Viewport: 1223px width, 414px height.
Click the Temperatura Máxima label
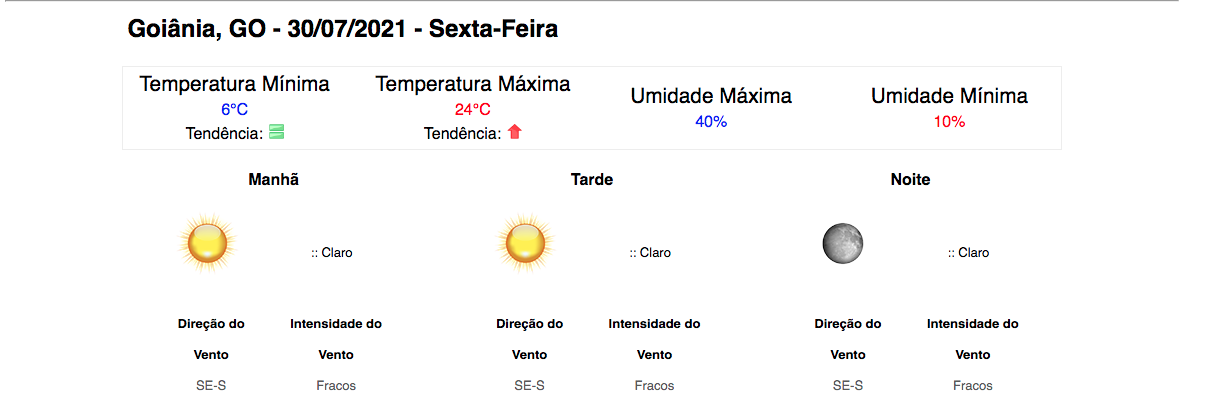coord(473,84)
